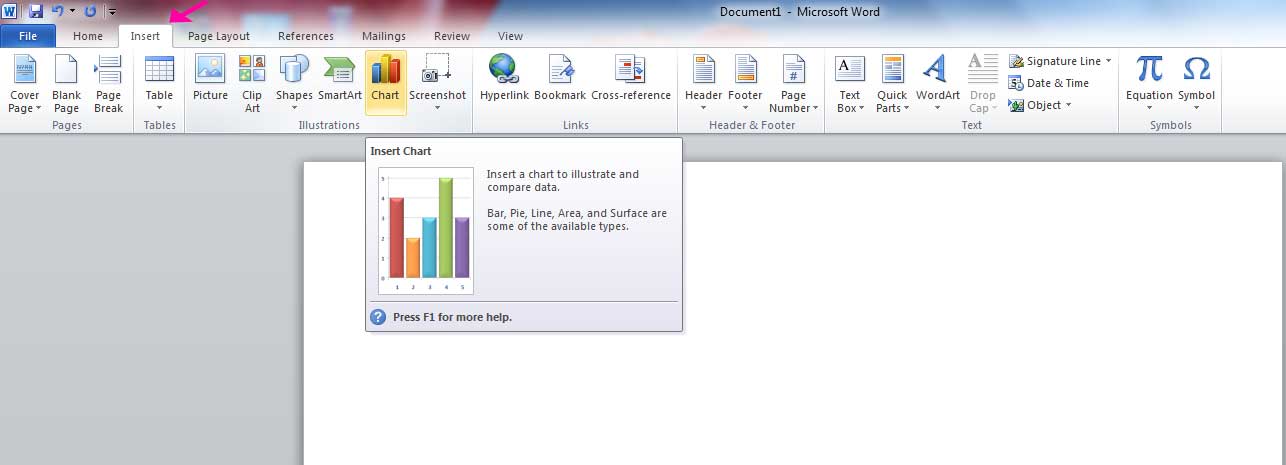The width and height of the screenshot is (1286, 465).
Task: Open the Symbol menu
Action: (1196, 84)
